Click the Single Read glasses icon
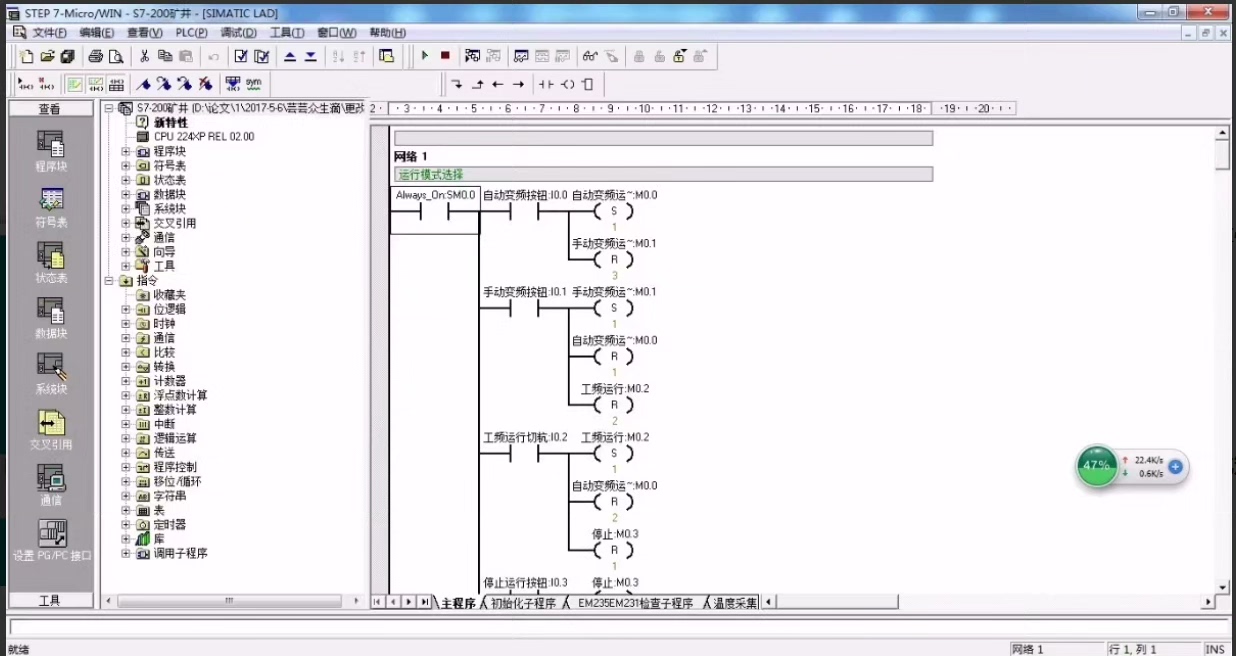The width and height of the screenshot is (1236, 656). pos(590,56)
